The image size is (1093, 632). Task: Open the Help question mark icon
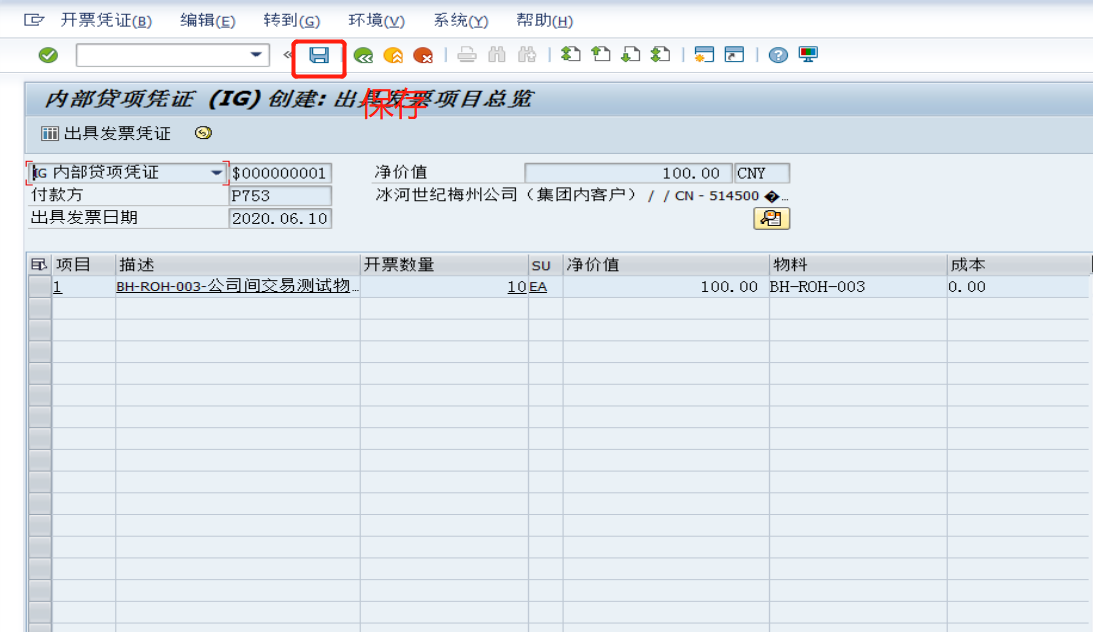(x=778, y=55)
